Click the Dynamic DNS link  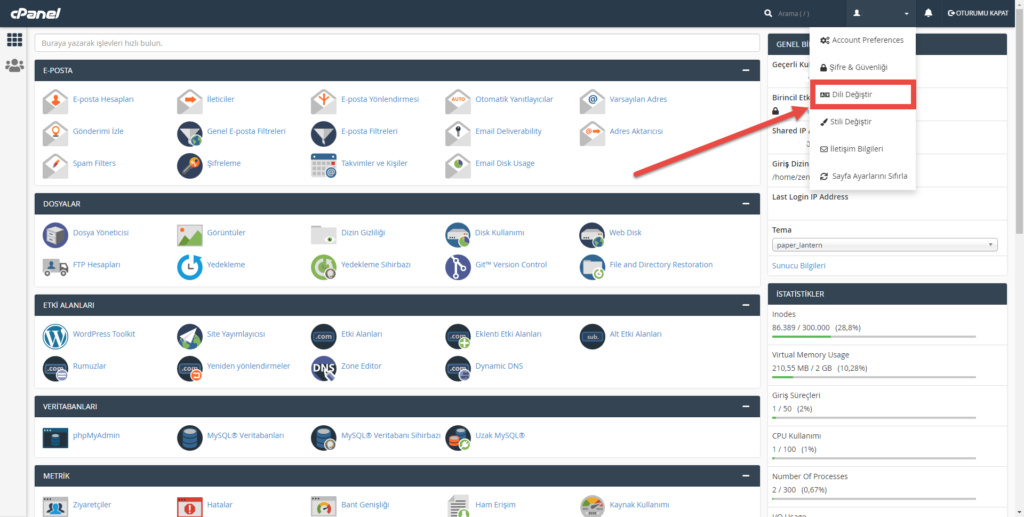pos(499,366)
